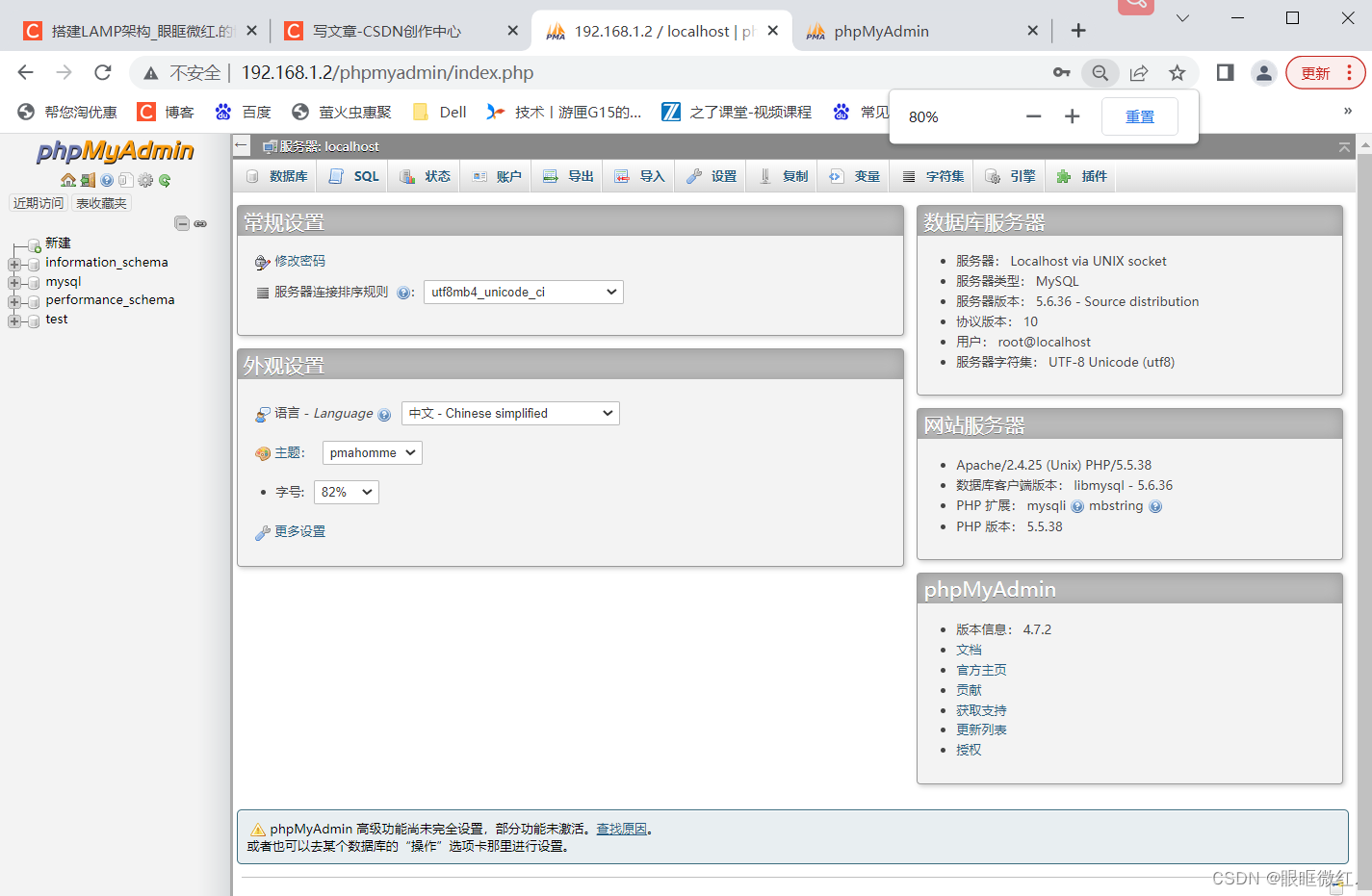
Task: Open the pmahomme theme dropdown
Action: pos(373,452)
